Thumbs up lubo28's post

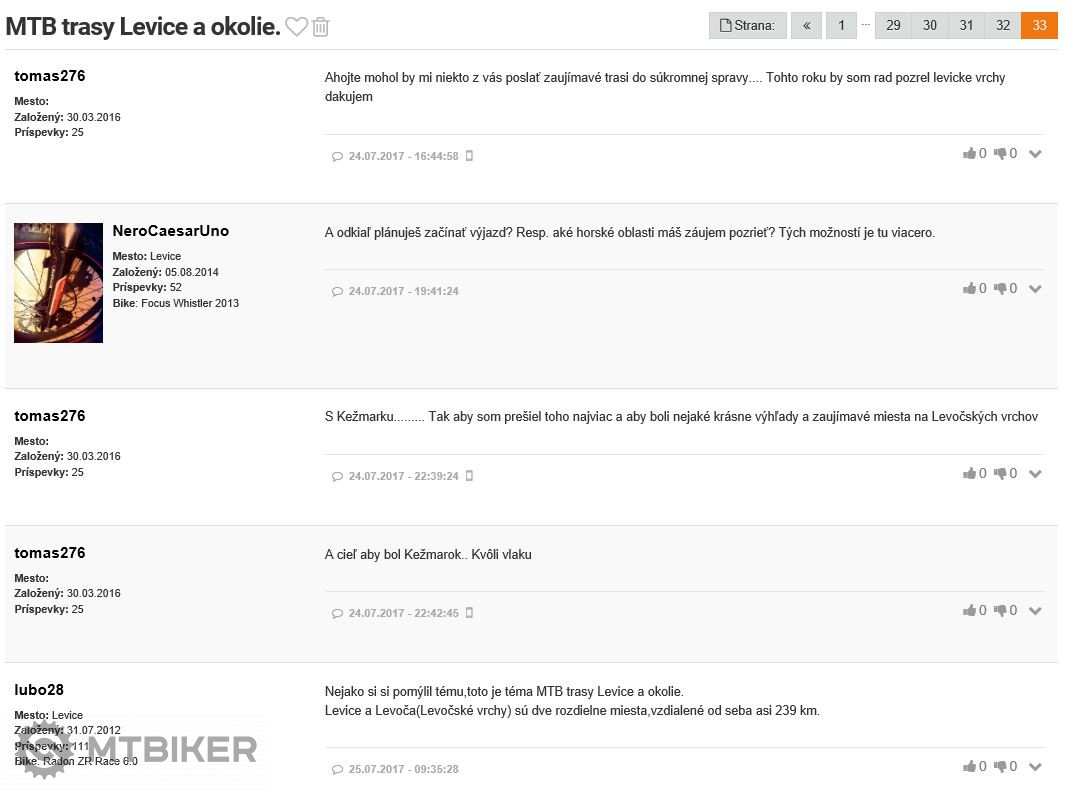[969, 767]
